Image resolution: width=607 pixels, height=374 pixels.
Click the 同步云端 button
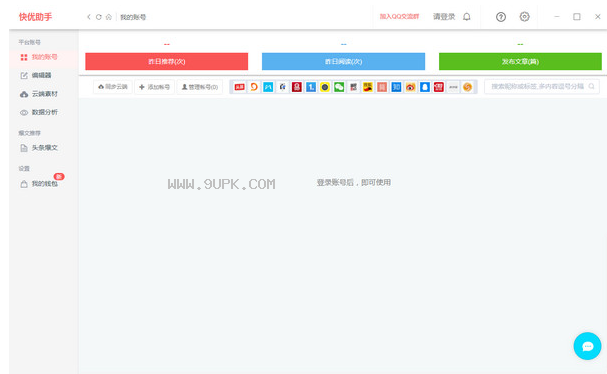point(113,87)
